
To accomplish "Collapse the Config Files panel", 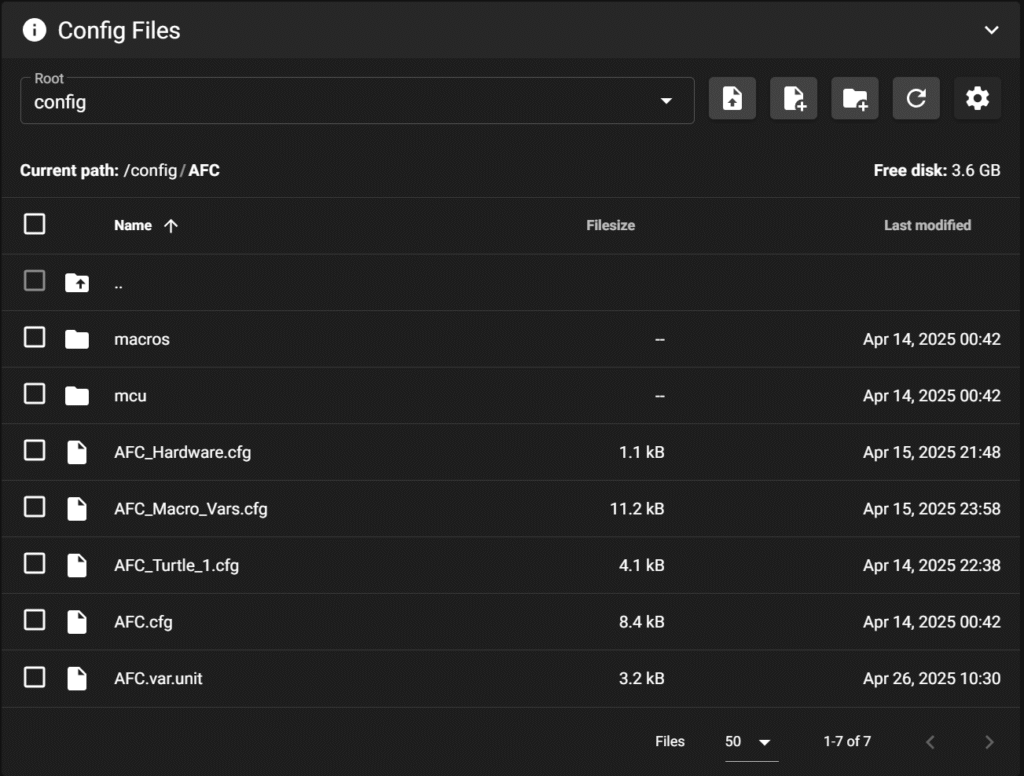I will click(991, 30).
